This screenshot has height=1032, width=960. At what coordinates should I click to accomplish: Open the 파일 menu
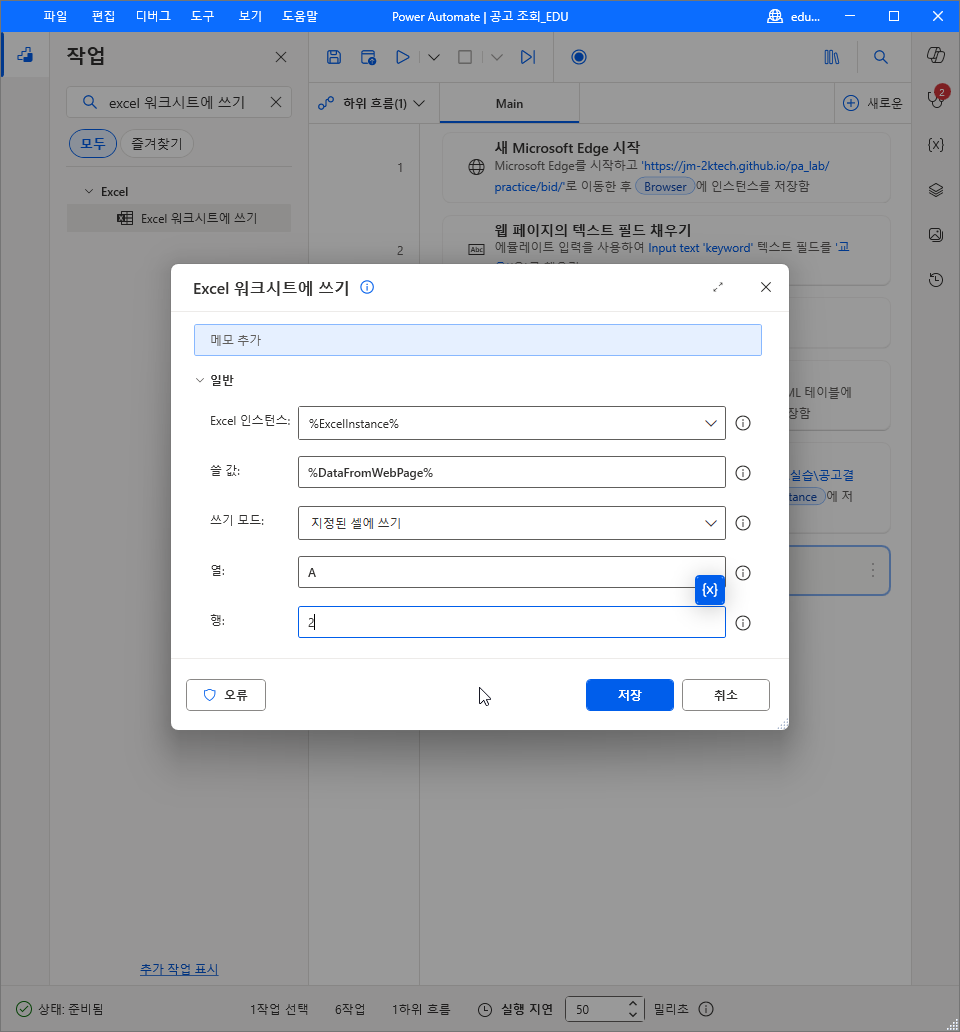point(56,16)
